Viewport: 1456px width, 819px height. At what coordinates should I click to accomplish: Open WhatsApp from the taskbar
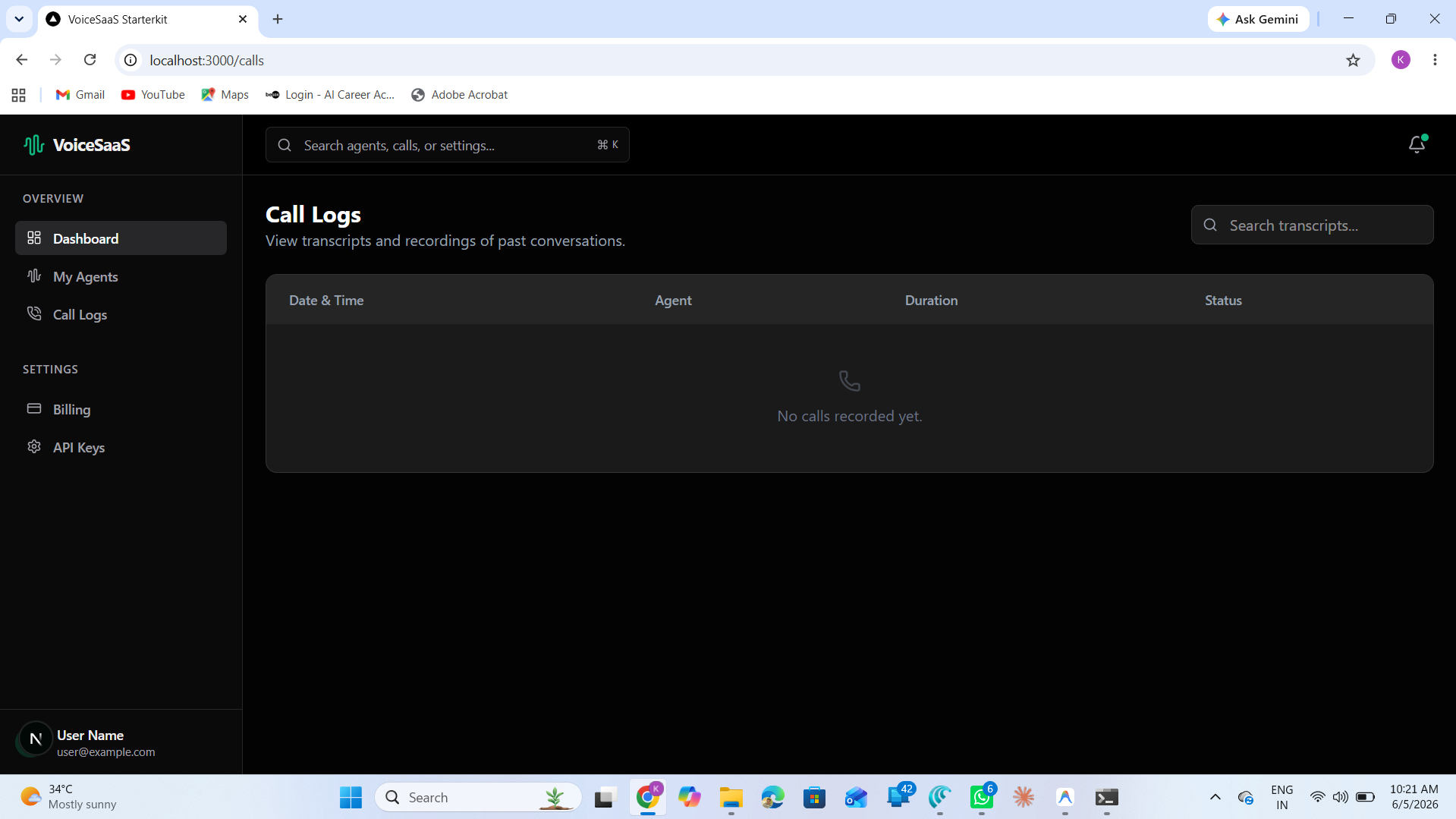pos(982,798)
